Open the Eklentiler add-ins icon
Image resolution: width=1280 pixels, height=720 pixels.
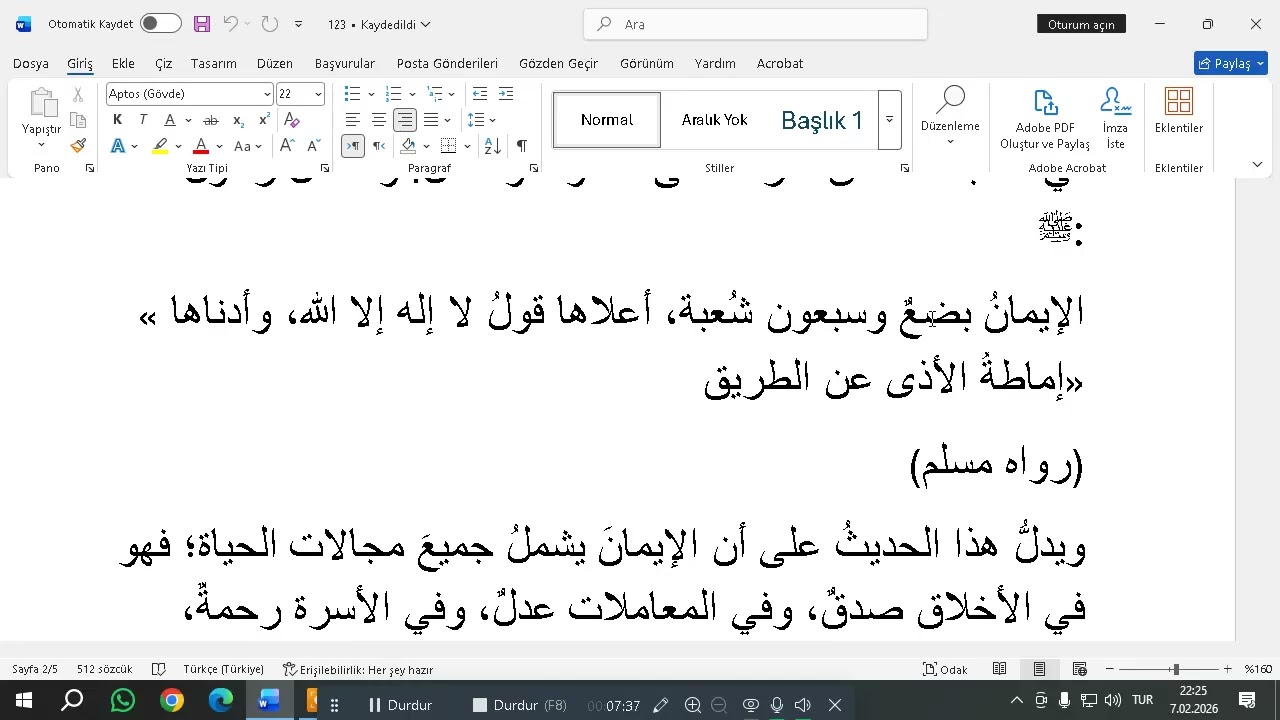1179,111
